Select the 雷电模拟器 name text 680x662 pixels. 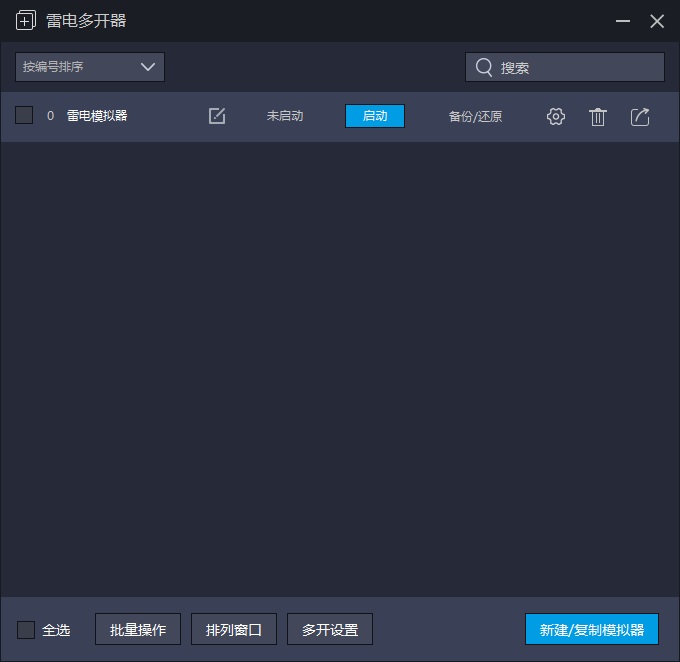point(97,115)
